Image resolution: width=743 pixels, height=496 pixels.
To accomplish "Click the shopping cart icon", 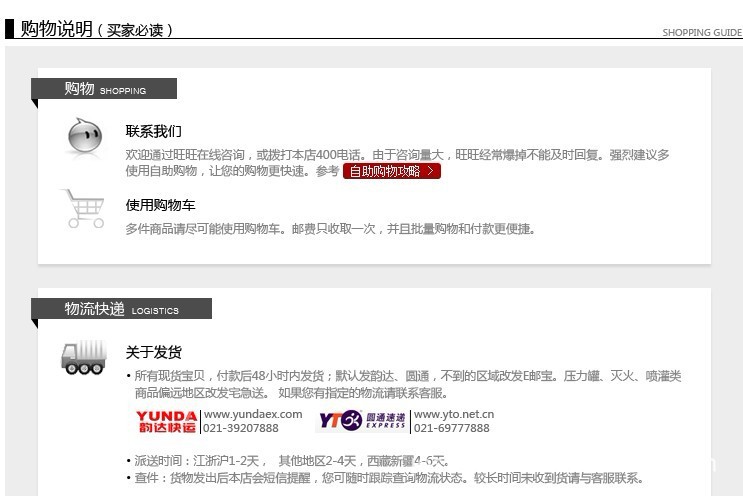I will [83, 208].
